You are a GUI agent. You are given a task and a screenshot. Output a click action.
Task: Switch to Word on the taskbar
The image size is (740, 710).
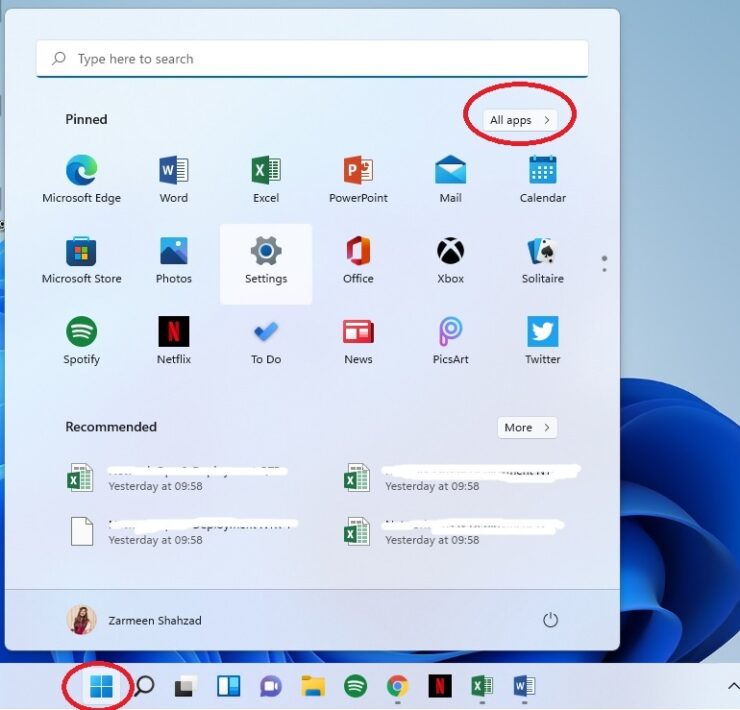524,686
